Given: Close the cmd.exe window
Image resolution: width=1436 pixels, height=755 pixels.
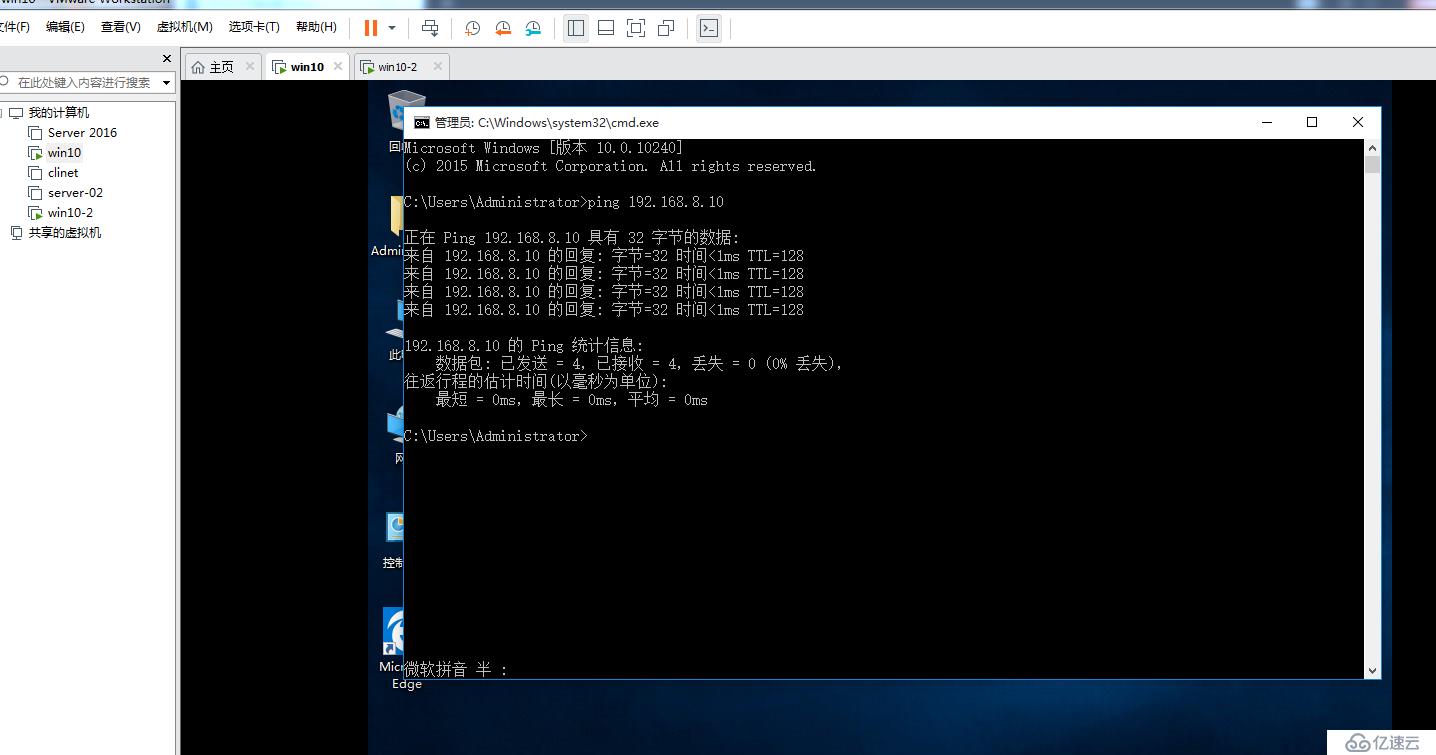Looking at the screenshot, I should (x=1357, y=123).
